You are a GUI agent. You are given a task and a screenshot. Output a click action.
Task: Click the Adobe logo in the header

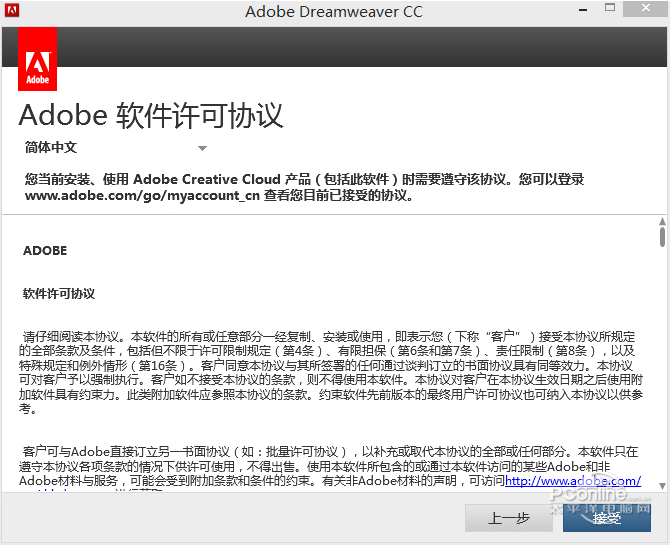tap(38, 59)
